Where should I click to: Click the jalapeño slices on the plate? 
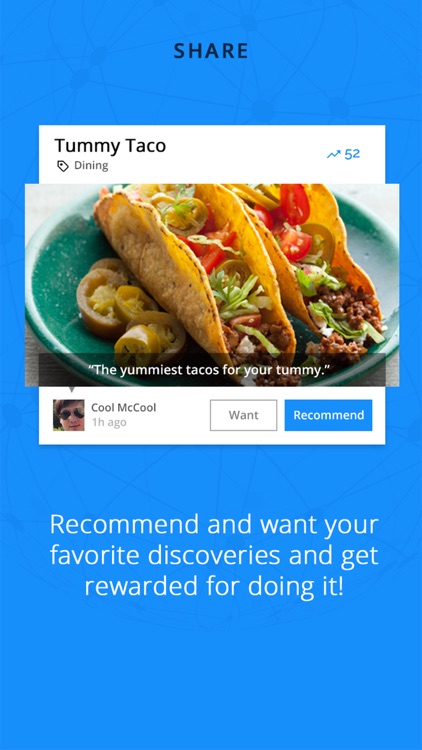tap(129, 306)
